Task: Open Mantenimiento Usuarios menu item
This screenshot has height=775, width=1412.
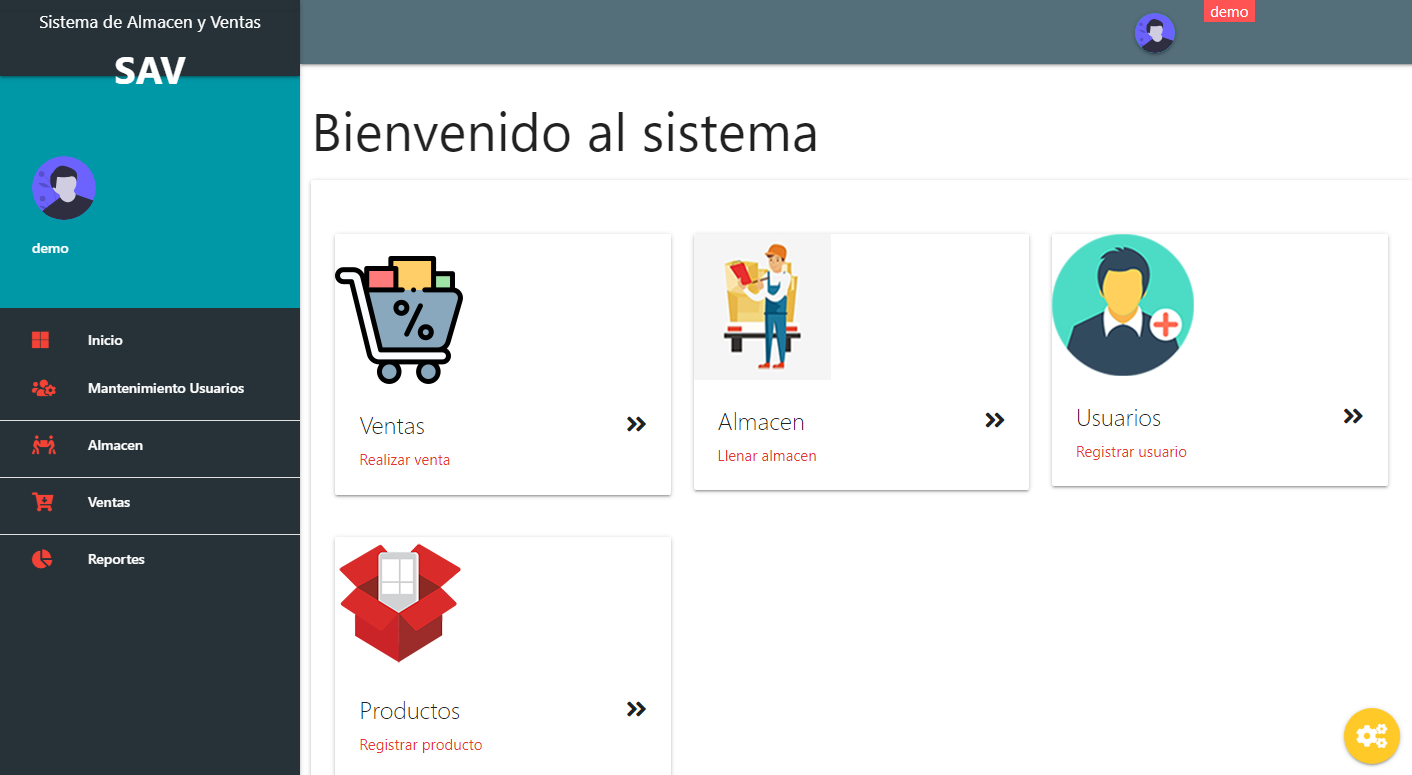Action: tap(166, 388)
